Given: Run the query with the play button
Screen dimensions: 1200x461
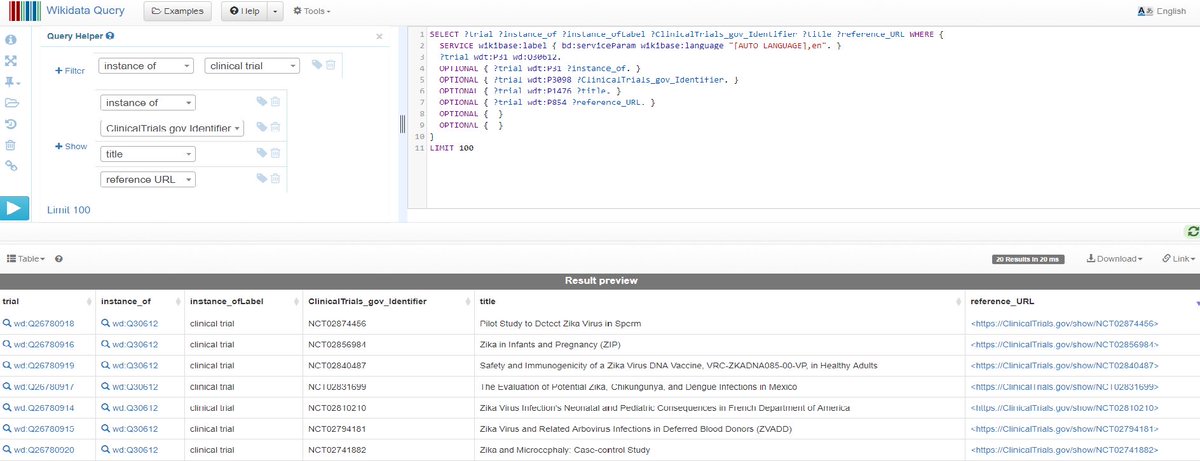Looking at the screenshot, I should pyautogui.click(x=15, y=208).
